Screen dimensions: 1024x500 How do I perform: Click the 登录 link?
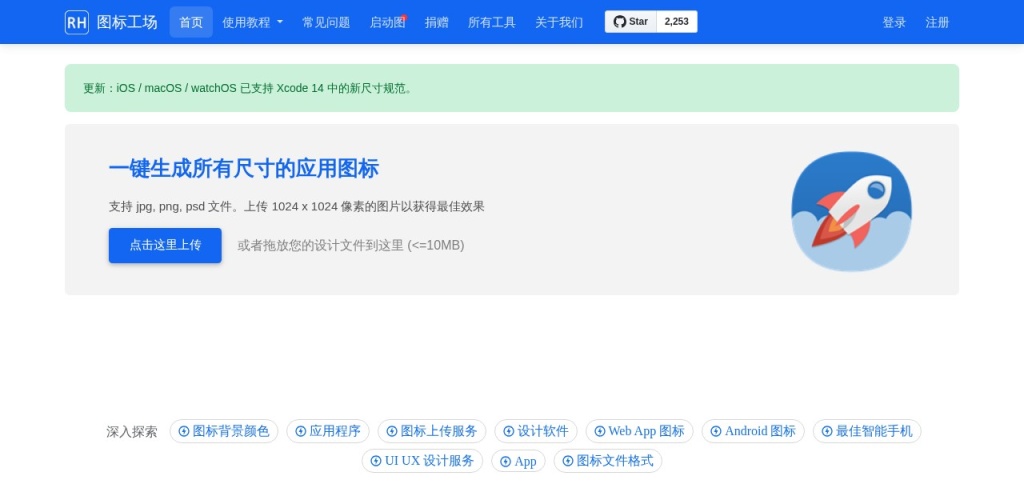click(x=894, y=22)
